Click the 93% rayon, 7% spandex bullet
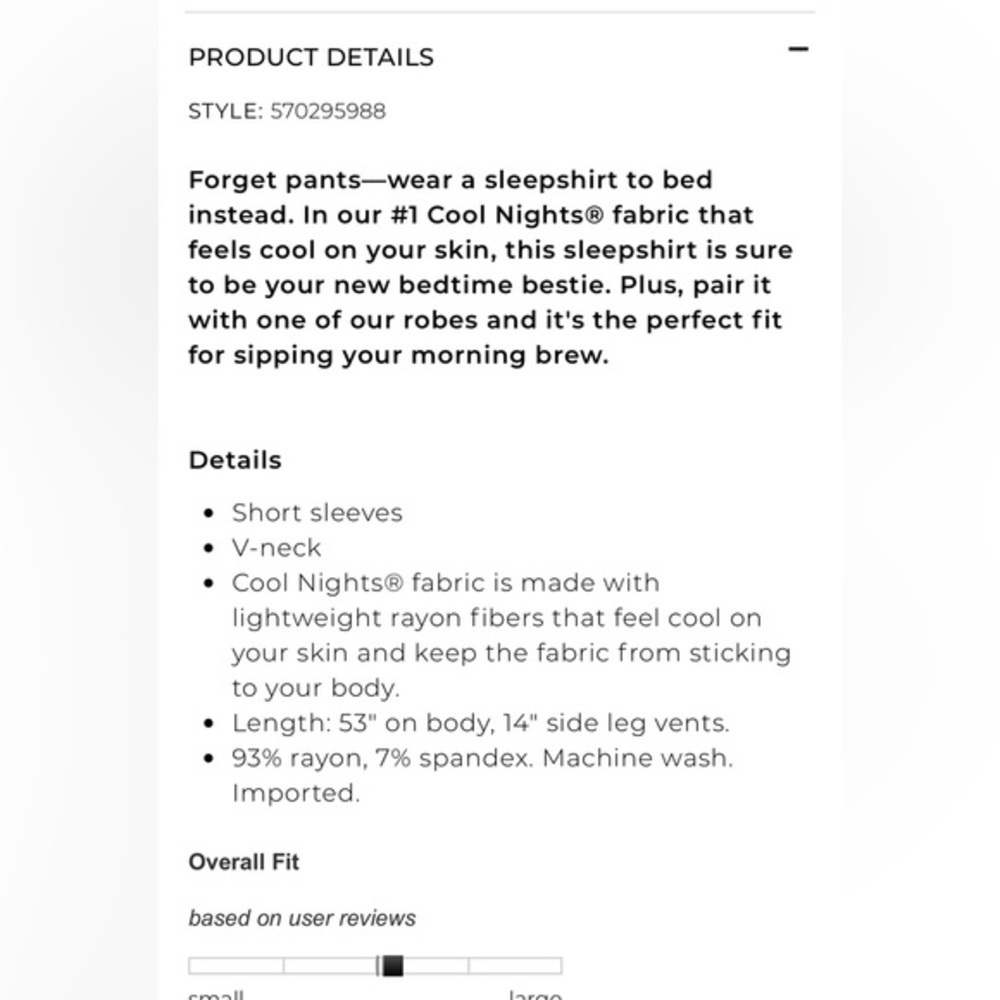 point(483,776)
